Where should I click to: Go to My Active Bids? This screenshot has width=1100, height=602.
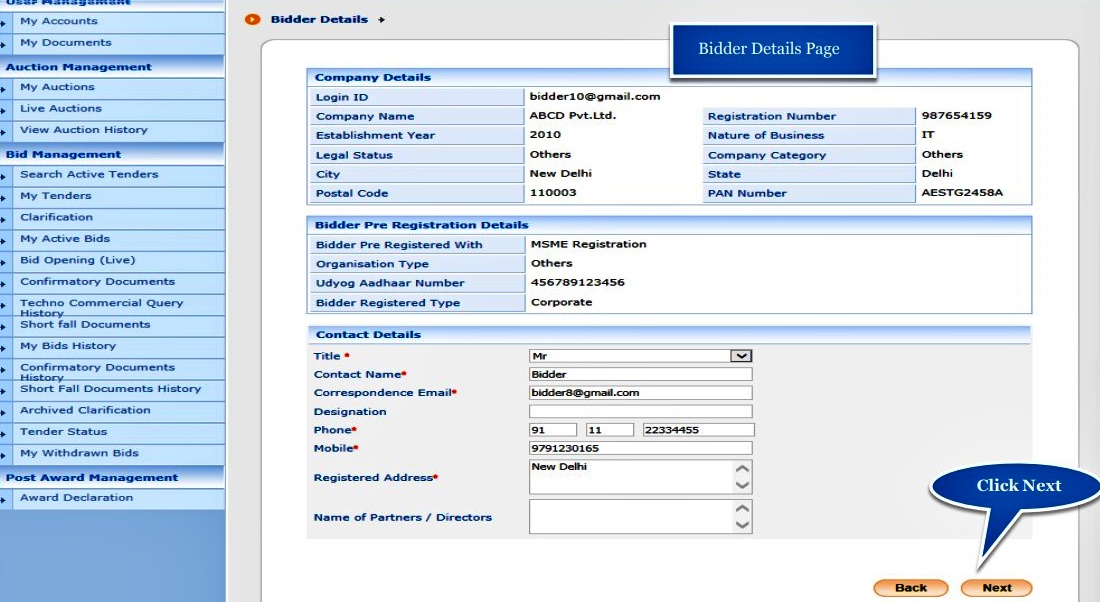click(x=65, y=239)
